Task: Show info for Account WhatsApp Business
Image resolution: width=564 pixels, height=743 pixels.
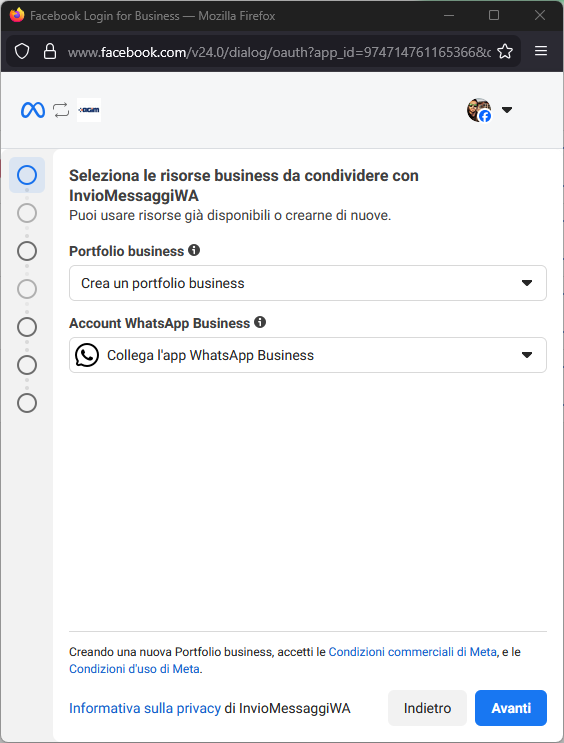Action: point(260,322)
